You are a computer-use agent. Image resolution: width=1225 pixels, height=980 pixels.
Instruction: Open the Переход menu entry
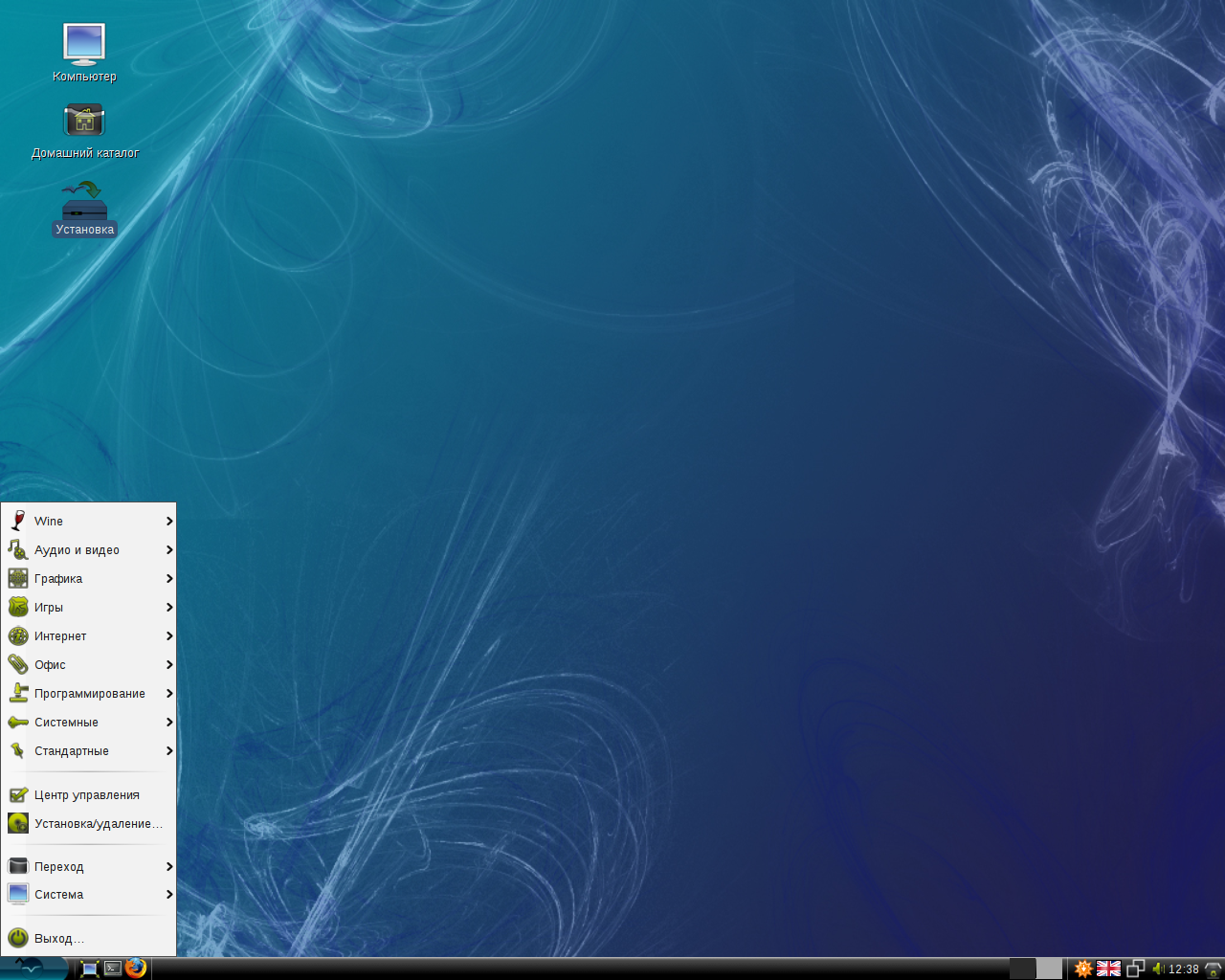click(x=89, y=866)
